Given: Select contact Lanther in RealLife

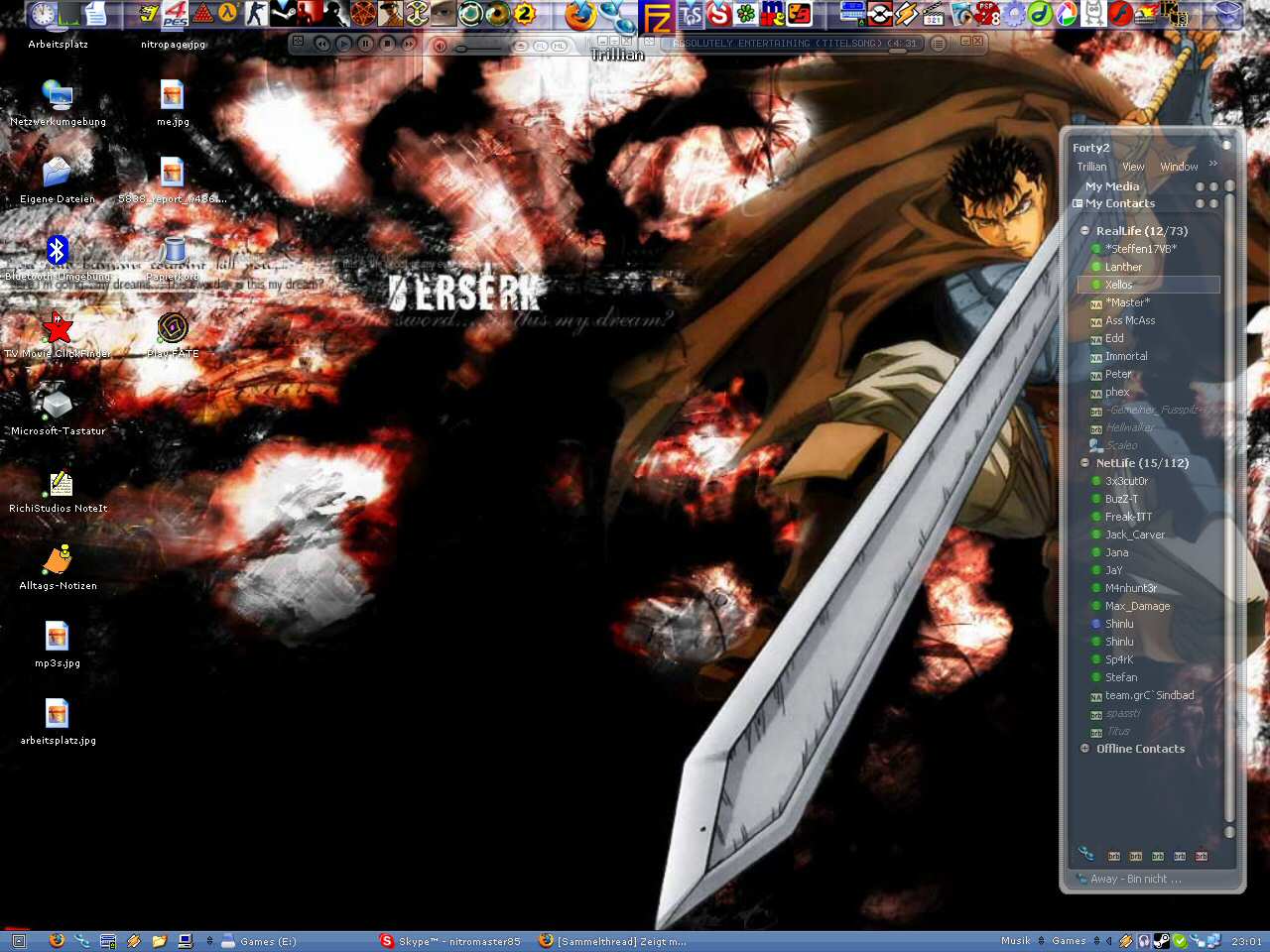Looking at the screenshot, I should point(1123,267).
